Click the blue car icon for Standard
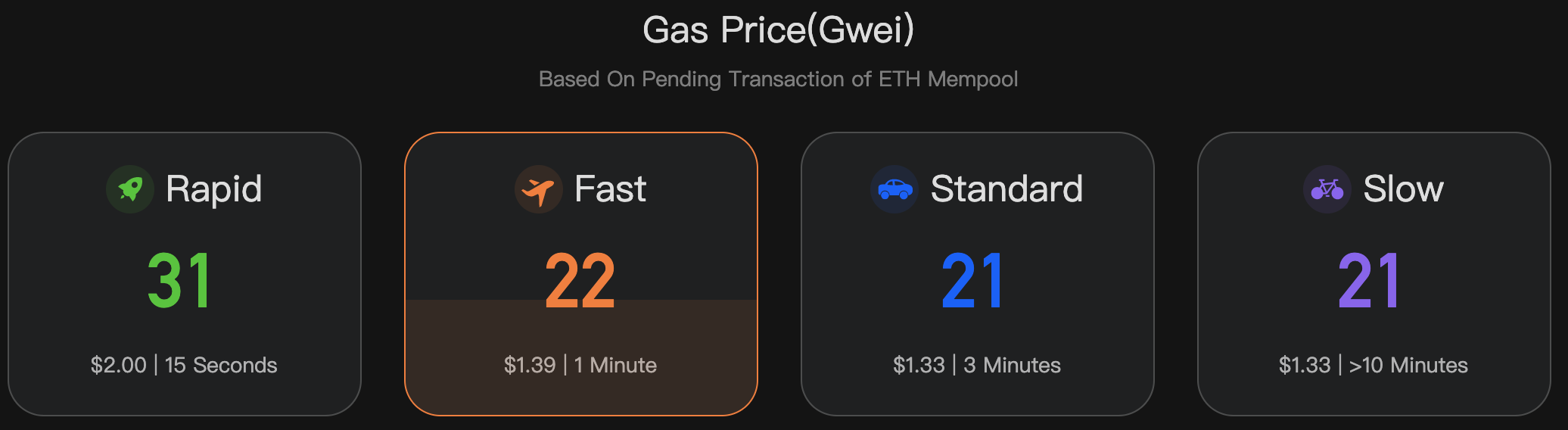Image resolution: width=1568 pixels, height=430 pixels. pyautogui.click(x=894, y=189)
